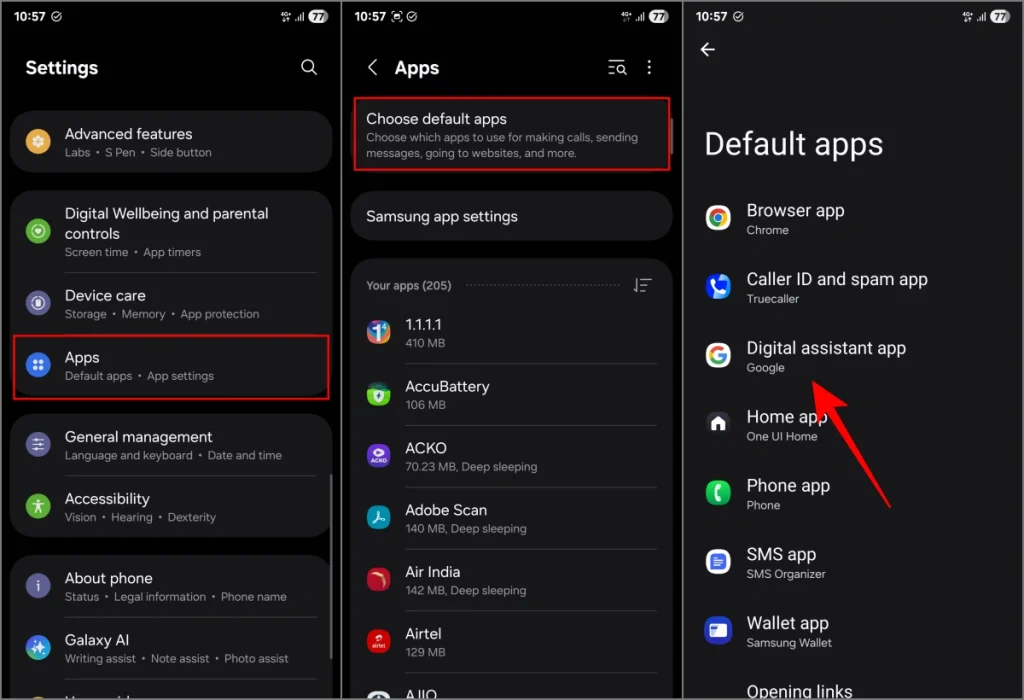Tap the 1.1.1.1 app icon
The image size is (1024, 700).
click(x=379, y=332)
